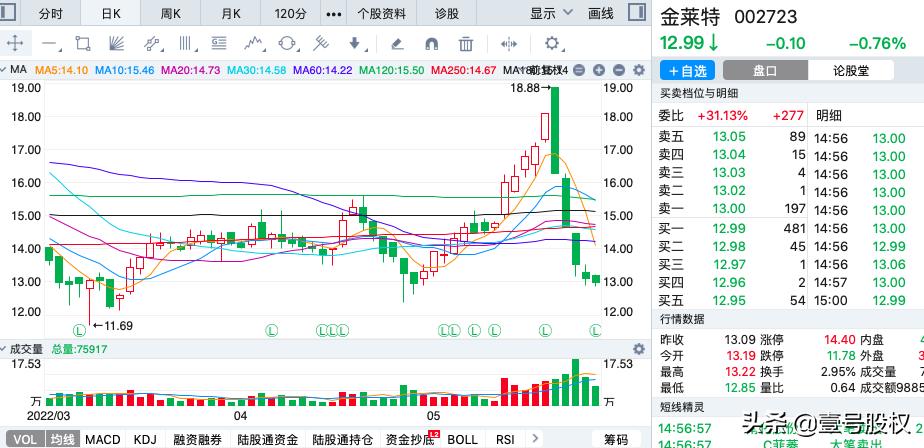Image resolution: width=924 pixels, height=448 pixels.
Task: Click the horizontal stretch measure icon
Action: click(x=509, y=44)
